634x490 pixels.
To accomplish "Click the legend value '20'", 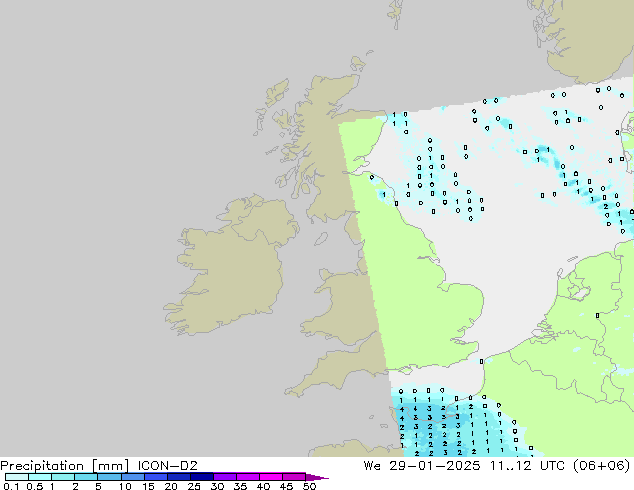I will 171,486.
